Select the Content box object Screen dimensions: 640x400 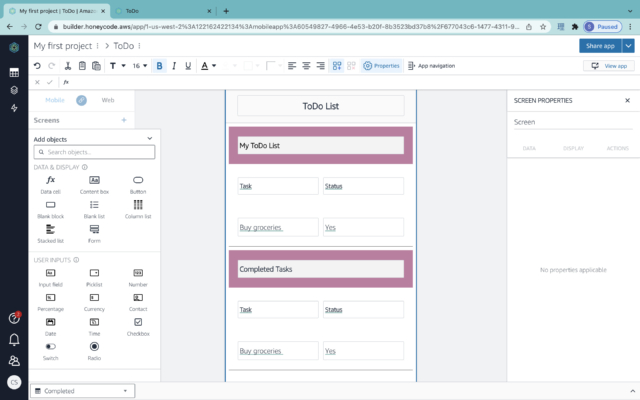pyautogui.click(x=94, y=184)
